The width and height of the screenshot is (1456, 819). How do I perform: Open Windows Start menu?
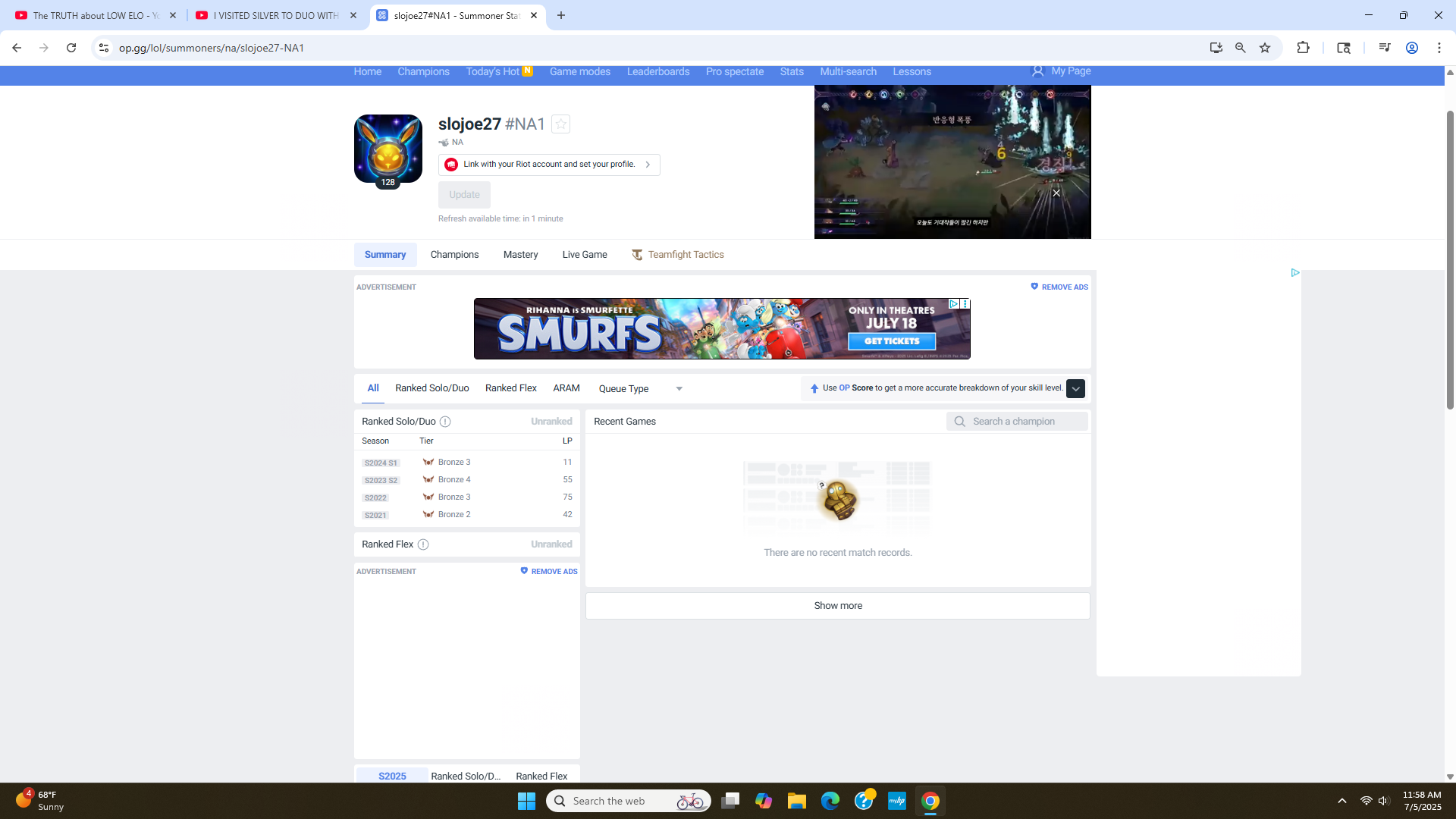(526, 801)
